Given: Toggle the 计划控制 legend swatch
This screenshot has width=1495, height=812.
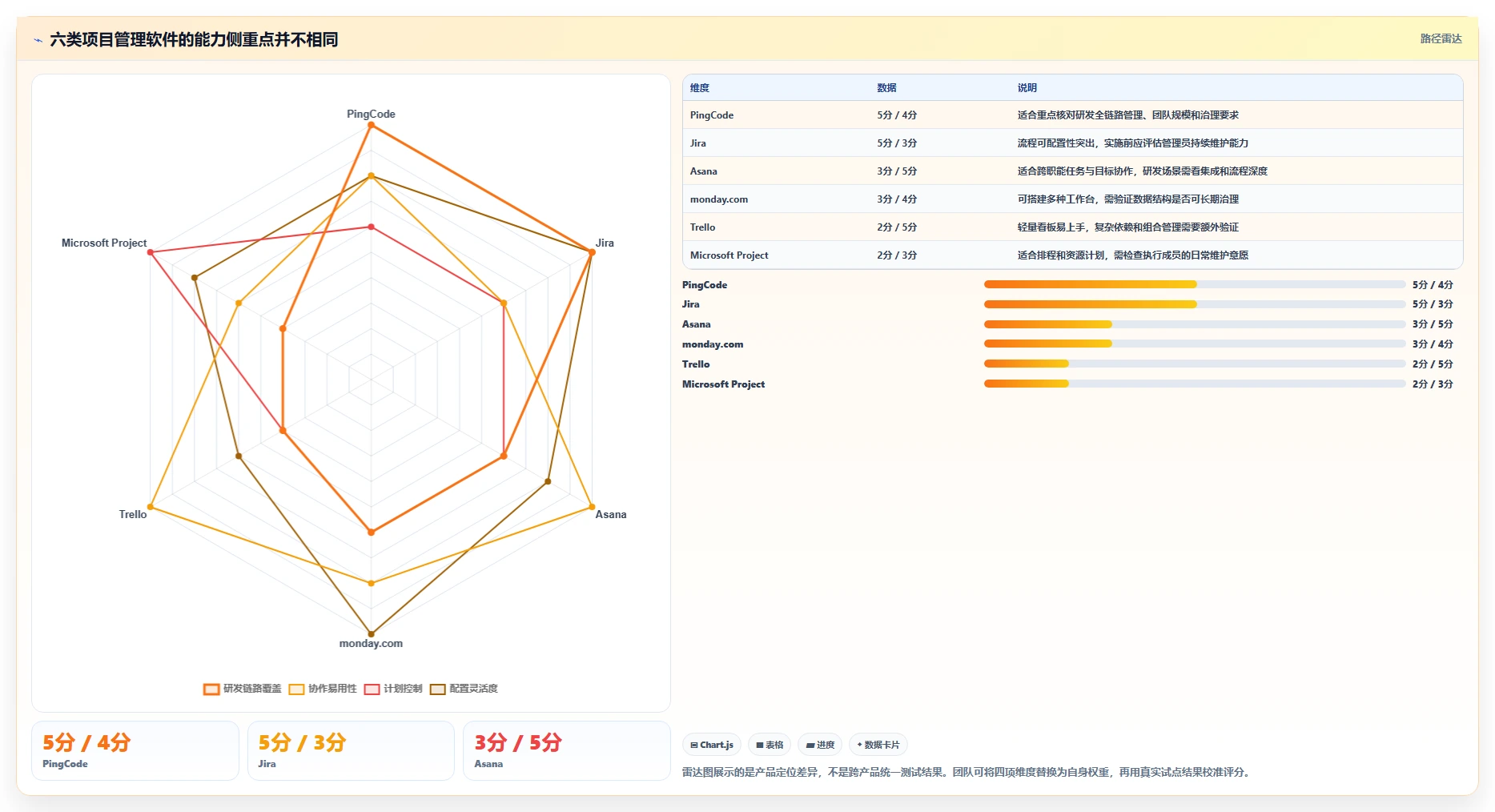Looking at the screenshot, I should tap(372, 689).
